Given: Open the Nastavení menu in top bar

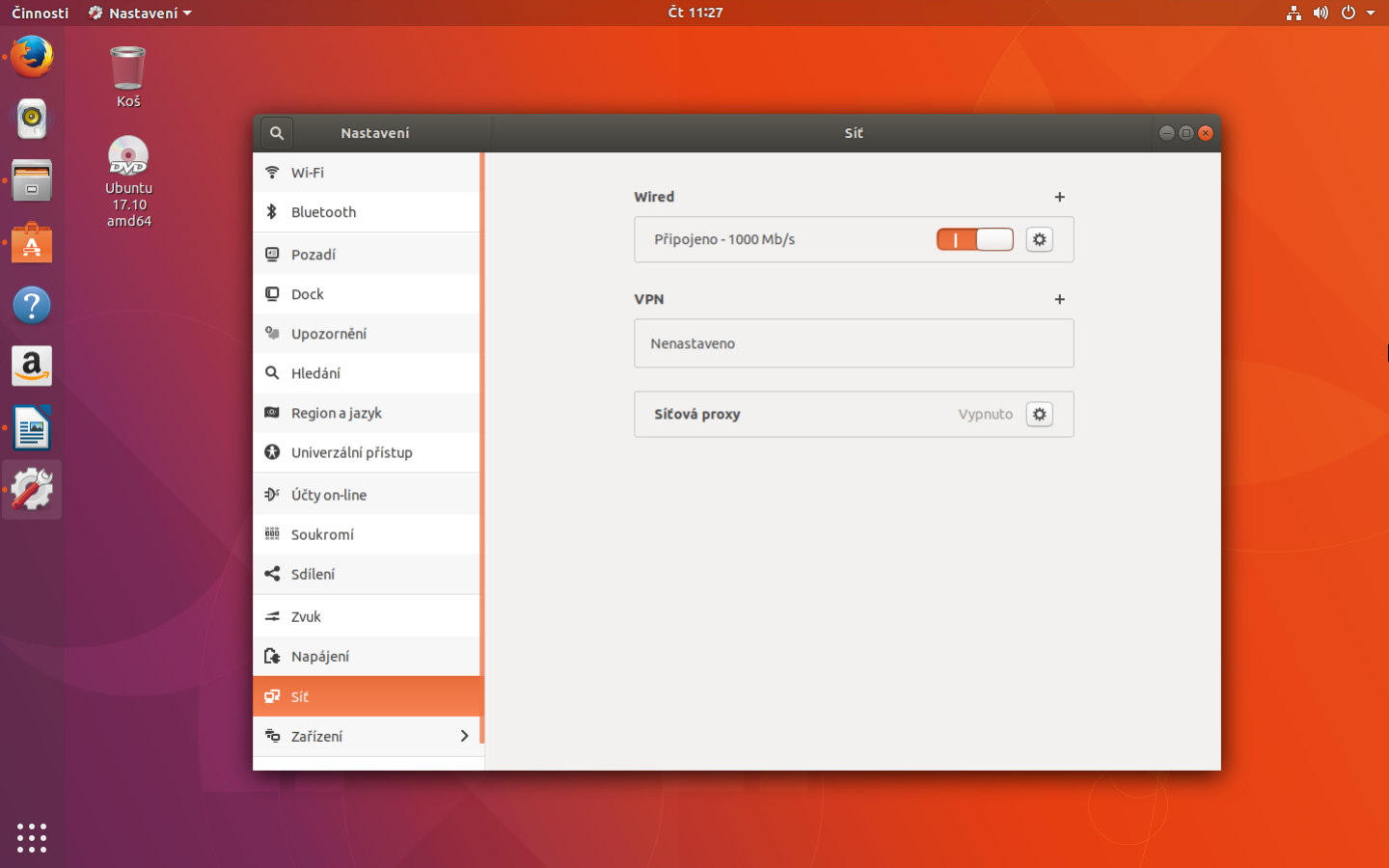Looking at the screenshot, I should 139,13.
